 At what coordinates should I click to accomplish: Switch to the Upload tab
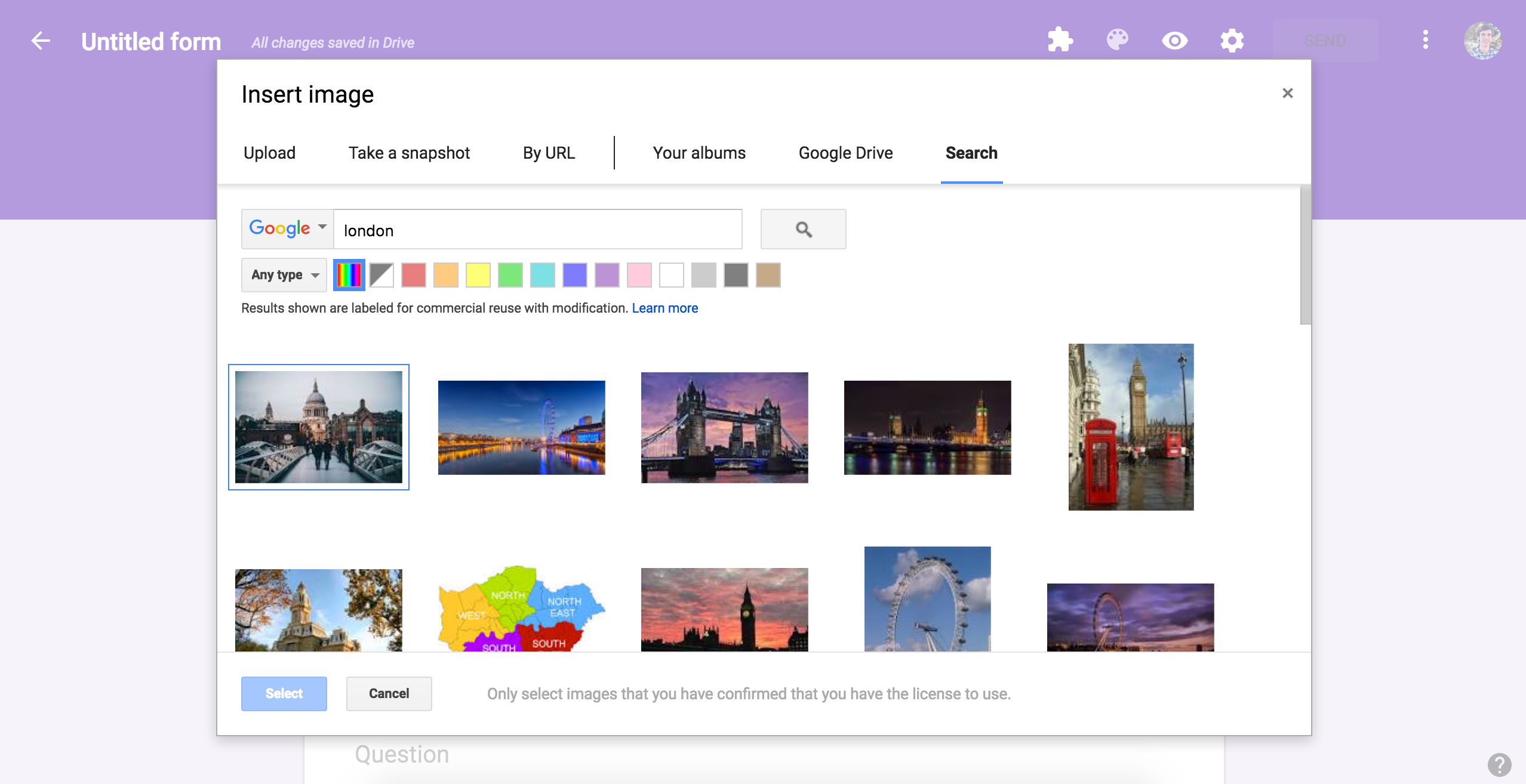pyautogui.click(x=269, y=153)
